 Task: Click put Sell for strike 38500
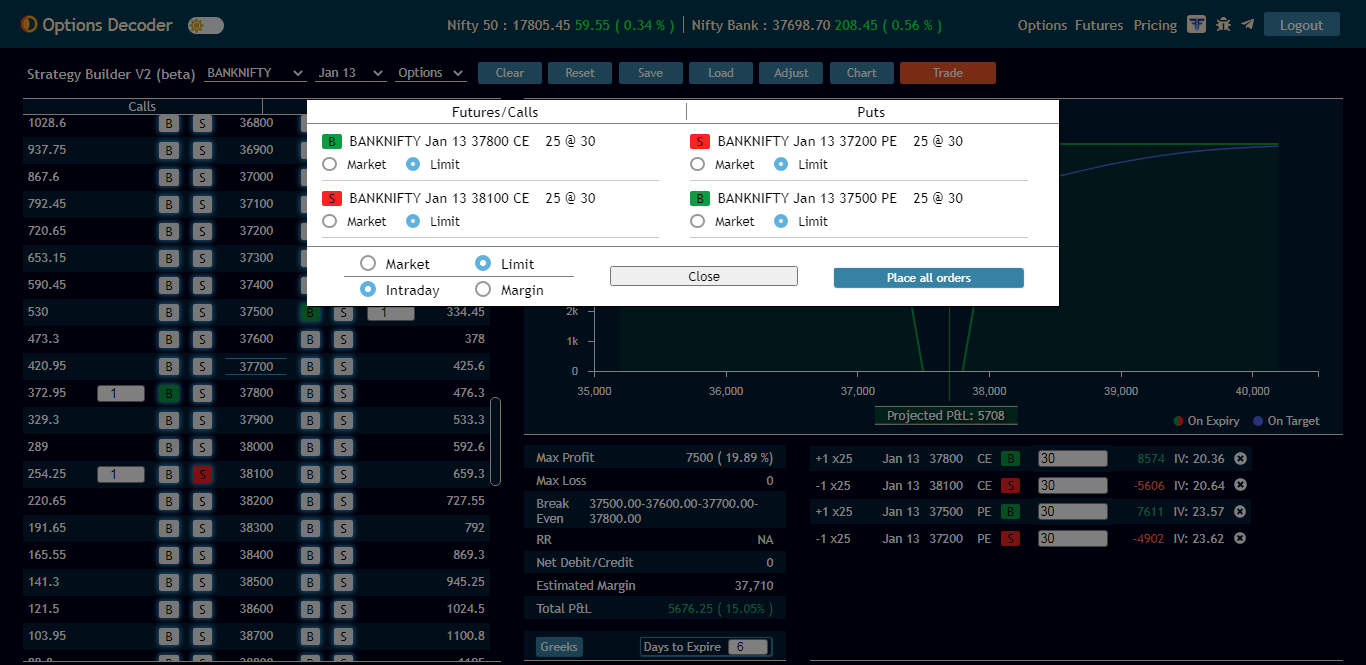tap(343, 582)
